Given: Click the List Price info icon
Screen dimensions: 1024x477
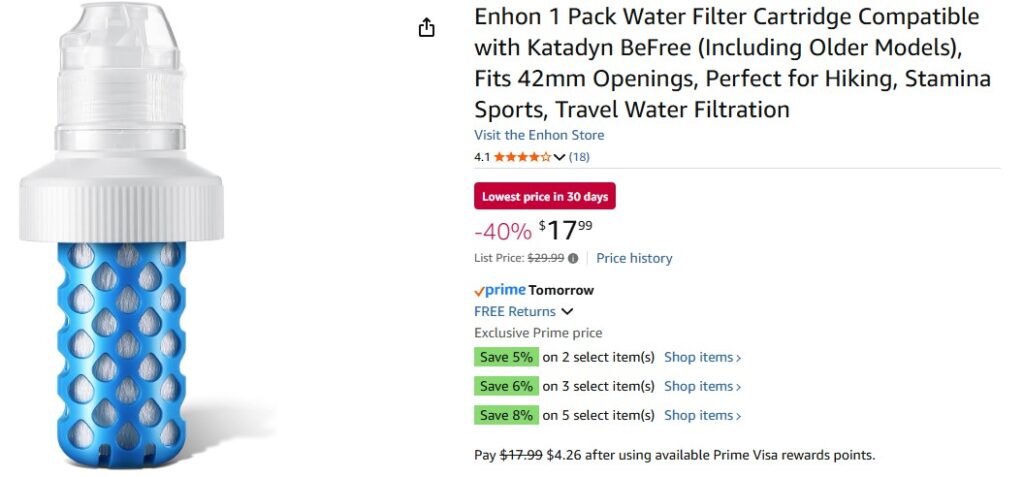Looking at the screenshot, I should (x=573, y=258).
